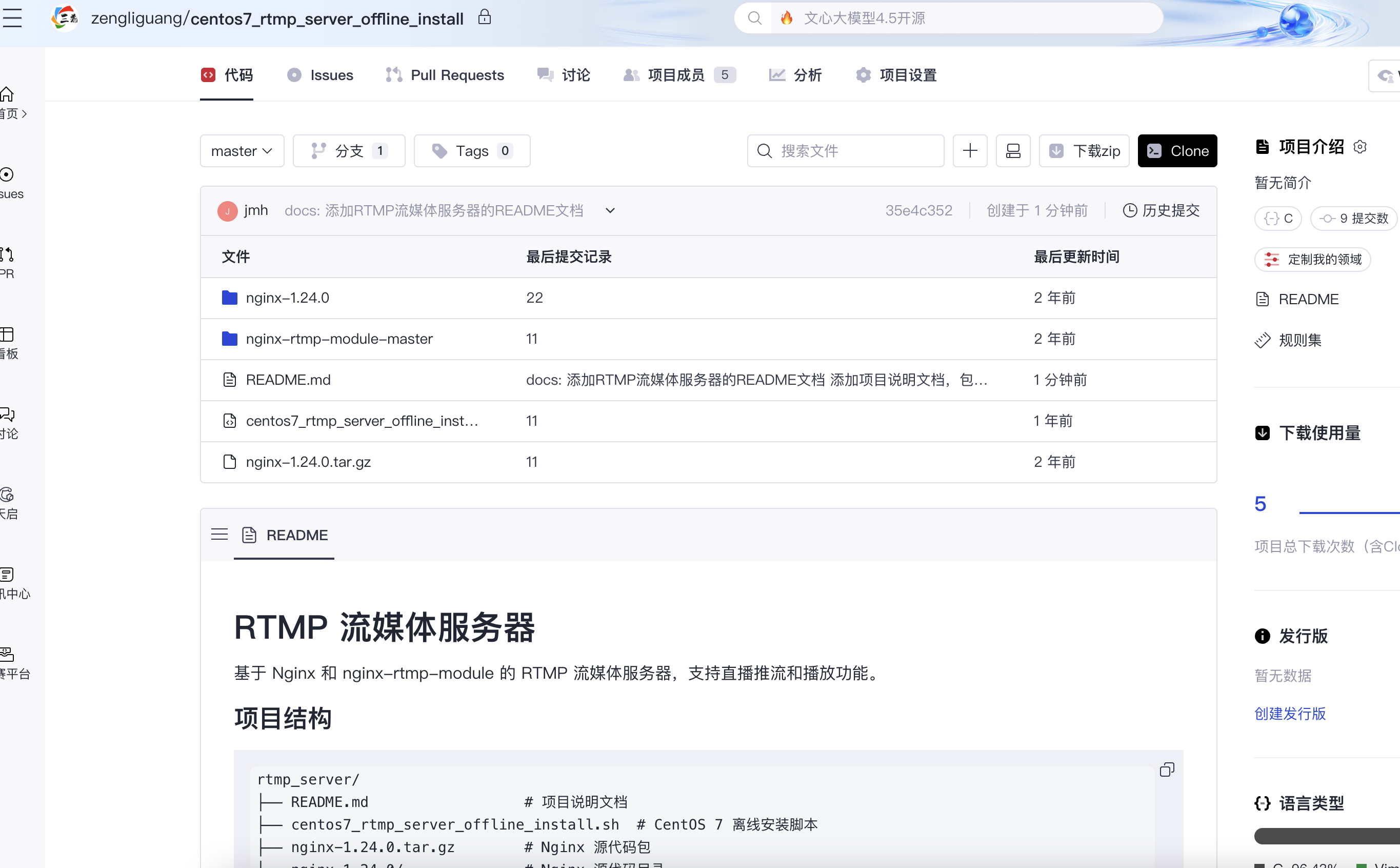Click the lock icon beside repo name
1400x868 pixels.
tap(485, 16)
